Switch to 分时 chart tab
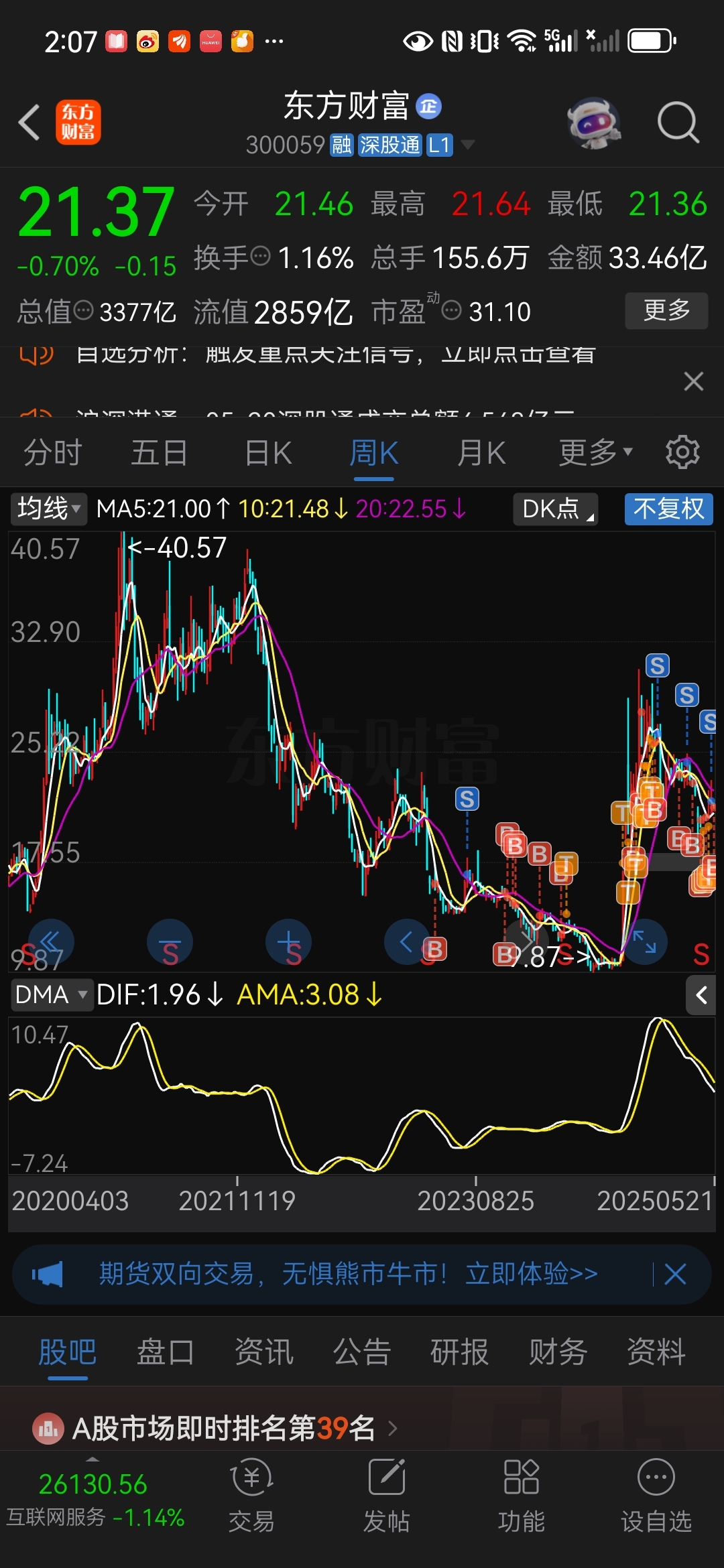 (52, 453)
